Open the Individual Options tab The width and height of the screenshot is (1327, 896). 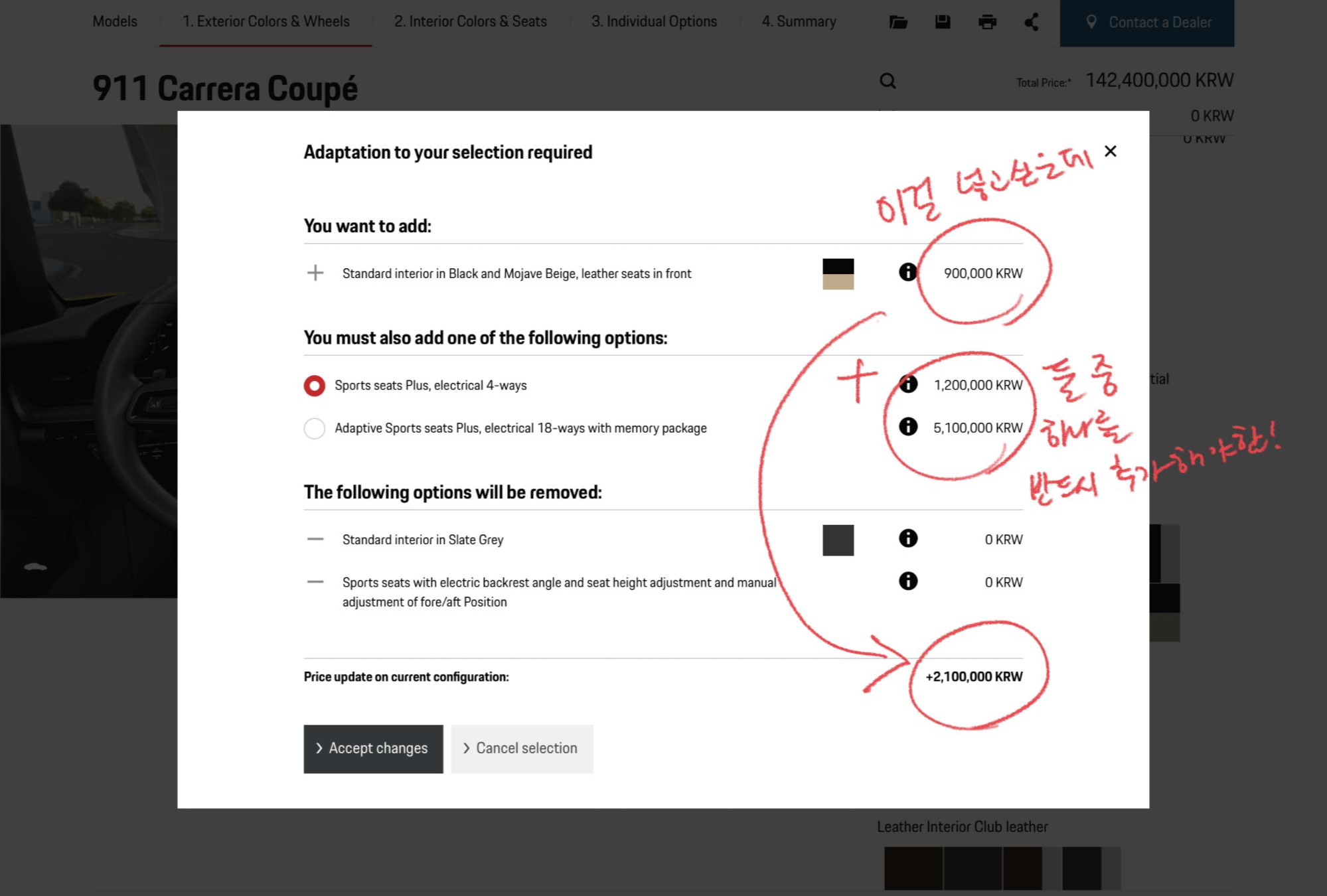(654, 21)
